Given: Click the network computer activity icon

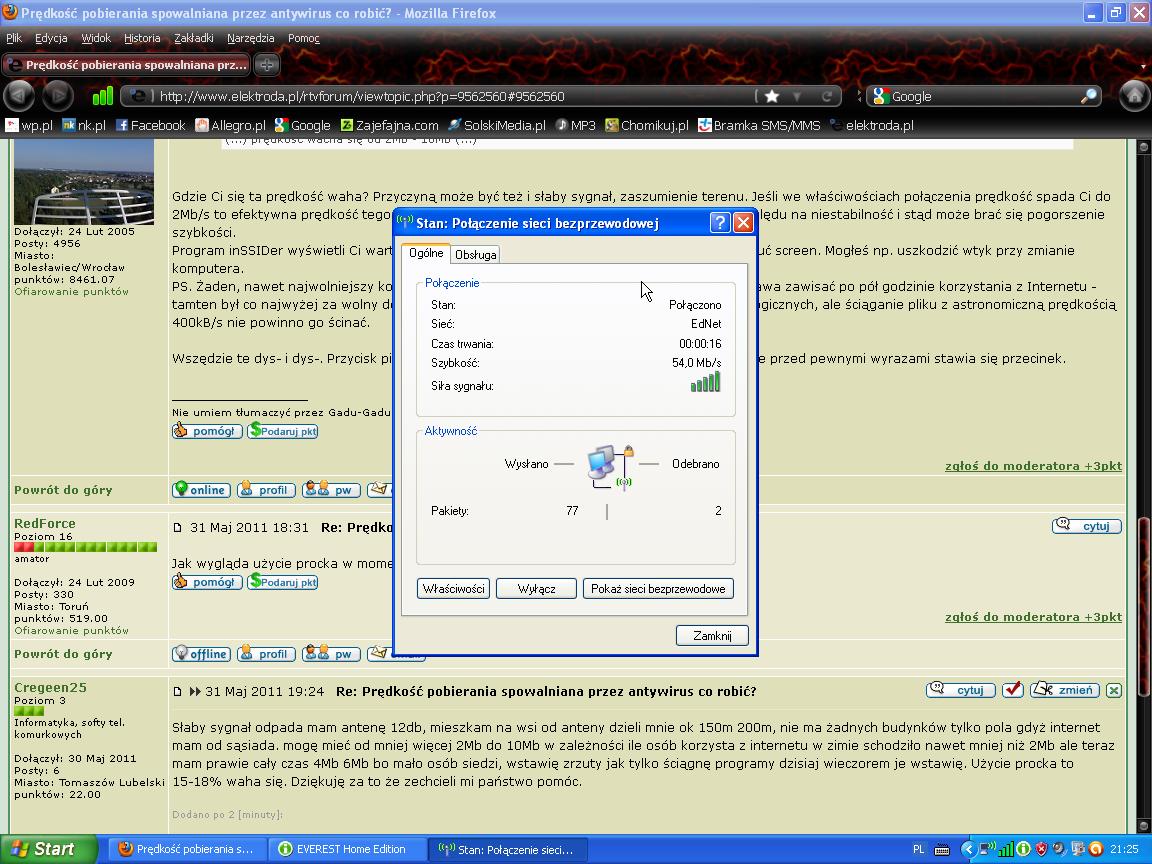Looking at the screenshot, I should click(610, 466).
